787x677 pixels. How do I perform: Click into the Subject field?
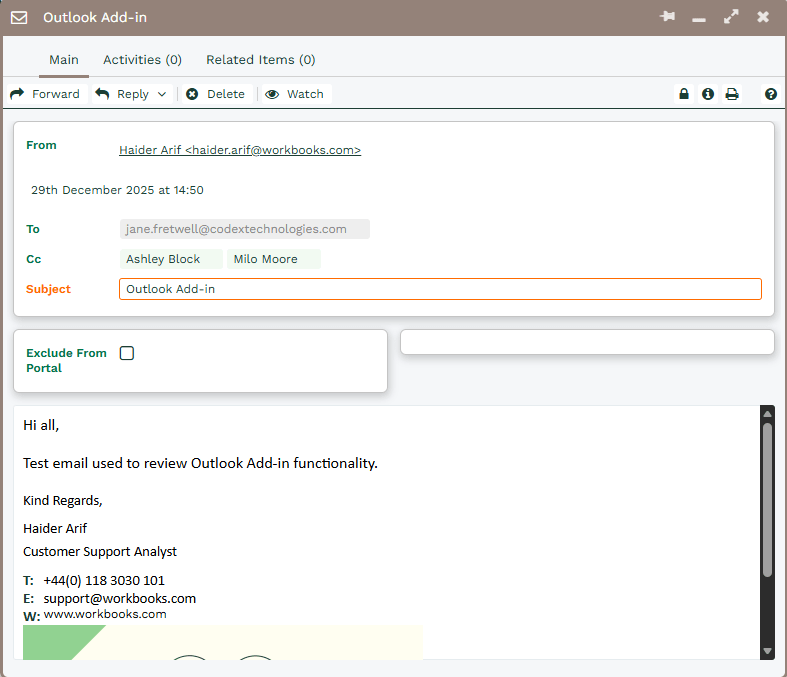pos(440,289)
